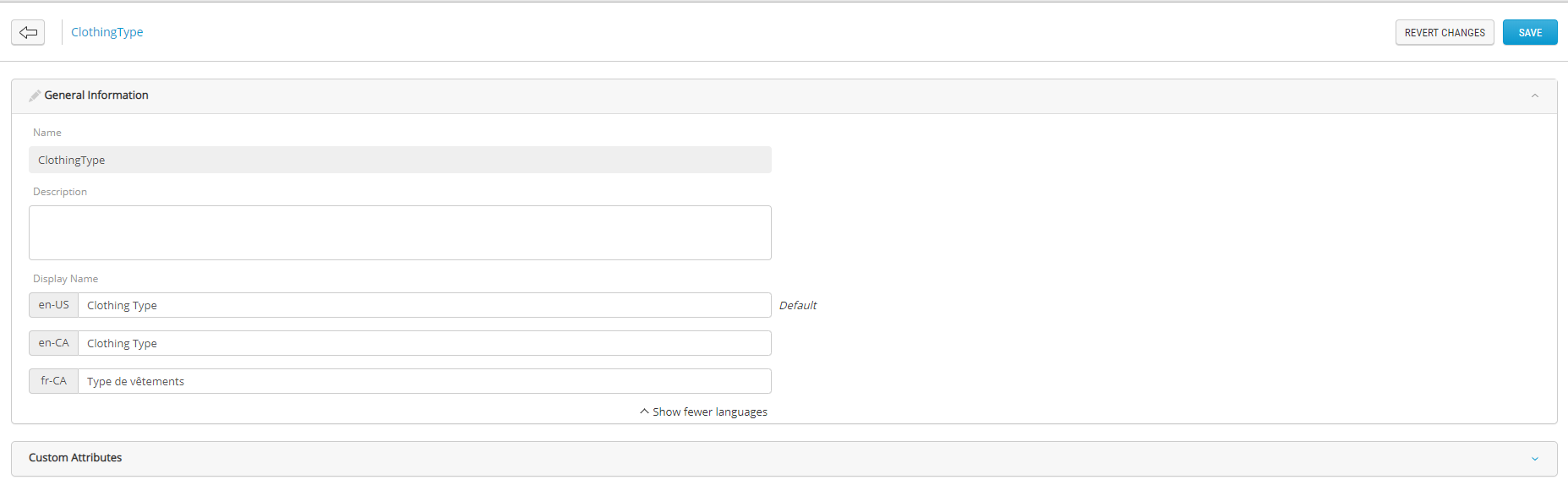Click the Custom Attributes section header
Screen dimensions: 1568x496
[x=74, y=458]
